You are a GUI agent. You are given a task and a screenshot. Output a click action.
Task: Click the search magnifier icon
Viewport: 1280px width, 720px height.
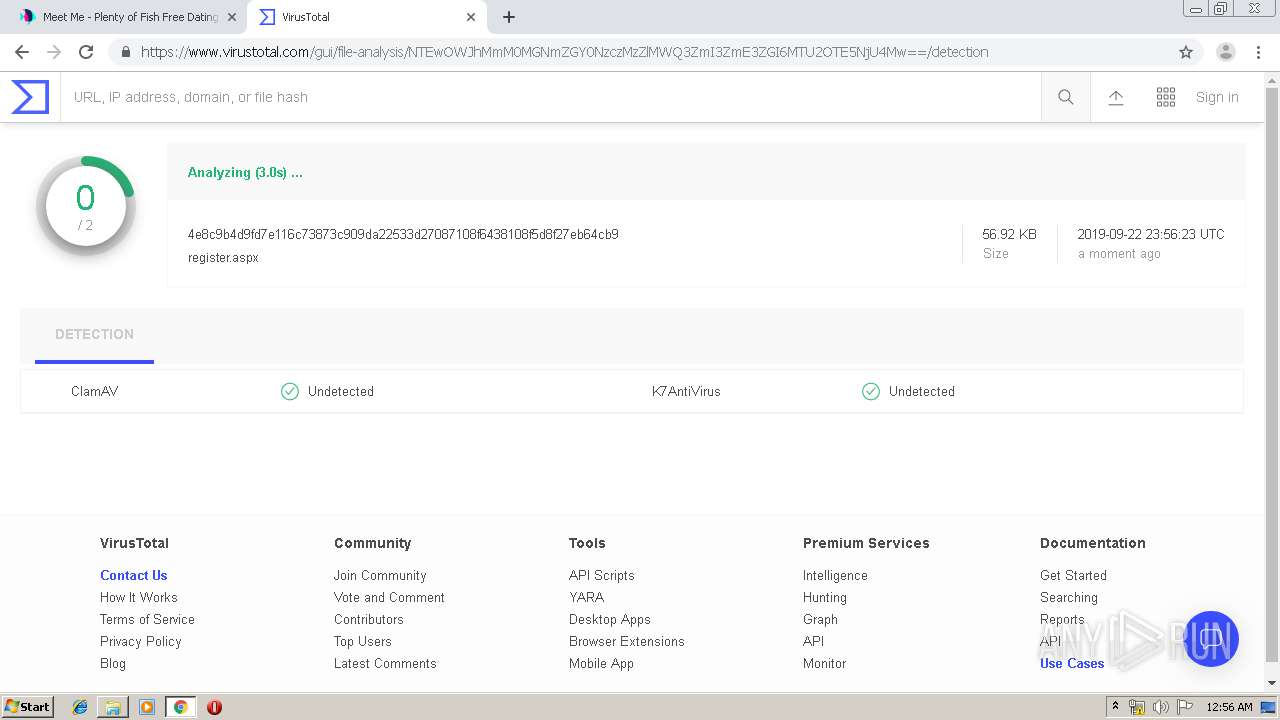(1065, 97)
